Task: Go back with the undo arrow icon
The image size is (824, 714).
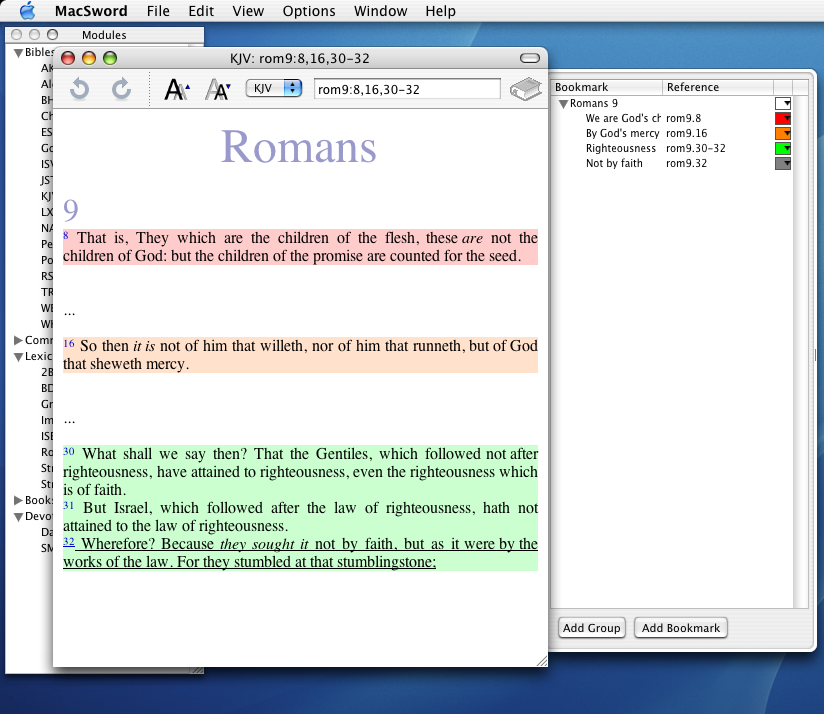Action: pos(80,89)
